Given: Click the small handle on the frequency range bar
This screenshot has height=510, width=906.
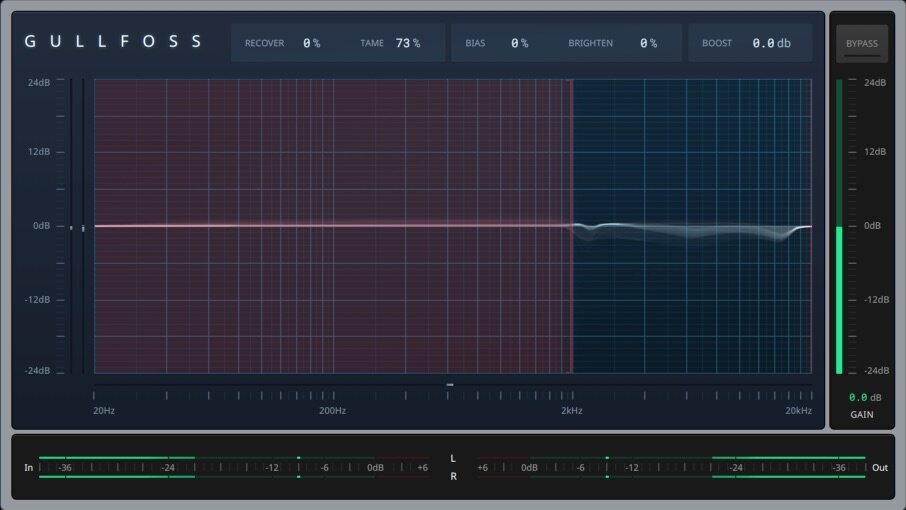Looking at the screenshot, I should pyautogui.click(x=450, y=385).
